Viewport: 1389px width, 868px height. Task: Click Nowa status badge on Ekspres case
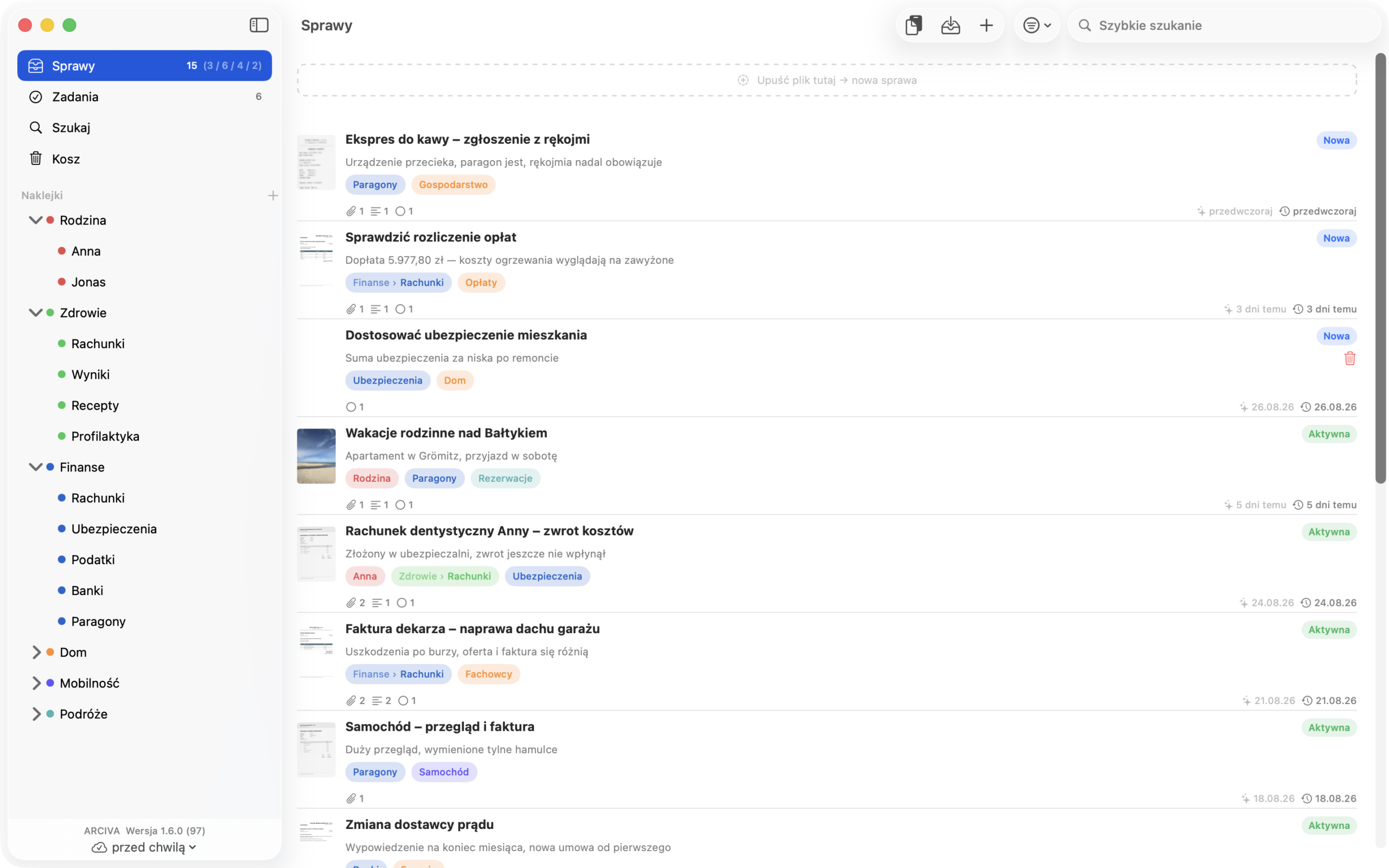tap(1336, 140)
